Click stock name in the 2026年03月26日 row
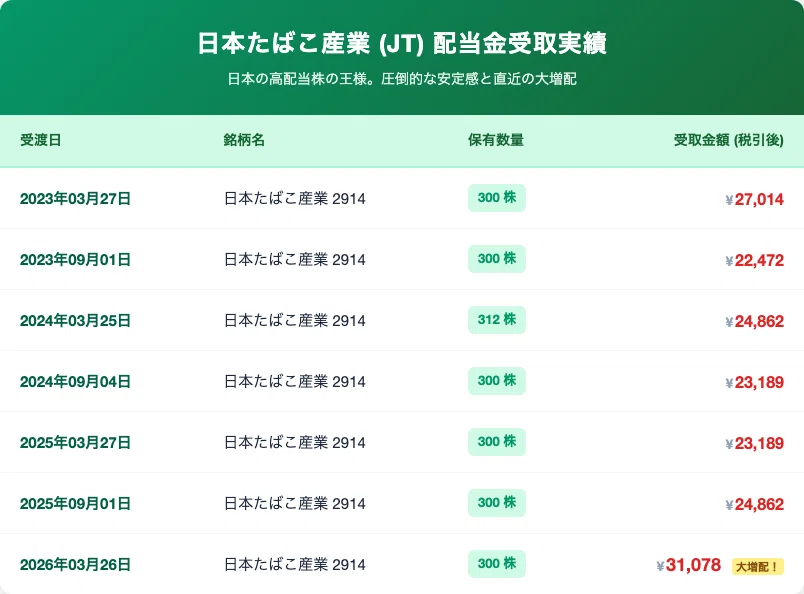Image resolution: width=804 pixels, height=594 pixels. click(295, 565)
